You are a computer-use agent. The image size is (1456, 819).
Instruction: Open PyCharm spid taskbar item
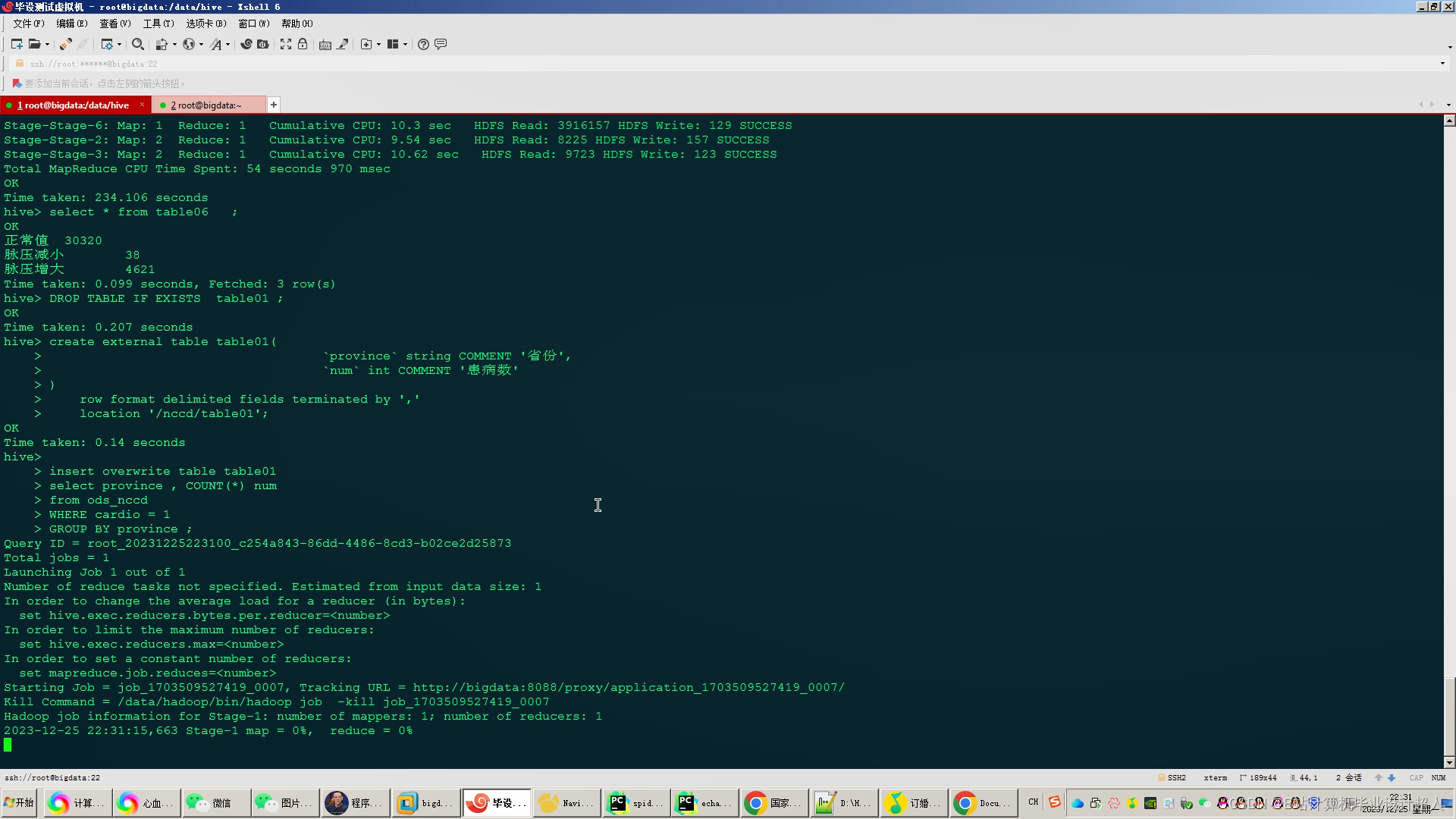pos(635,803)
